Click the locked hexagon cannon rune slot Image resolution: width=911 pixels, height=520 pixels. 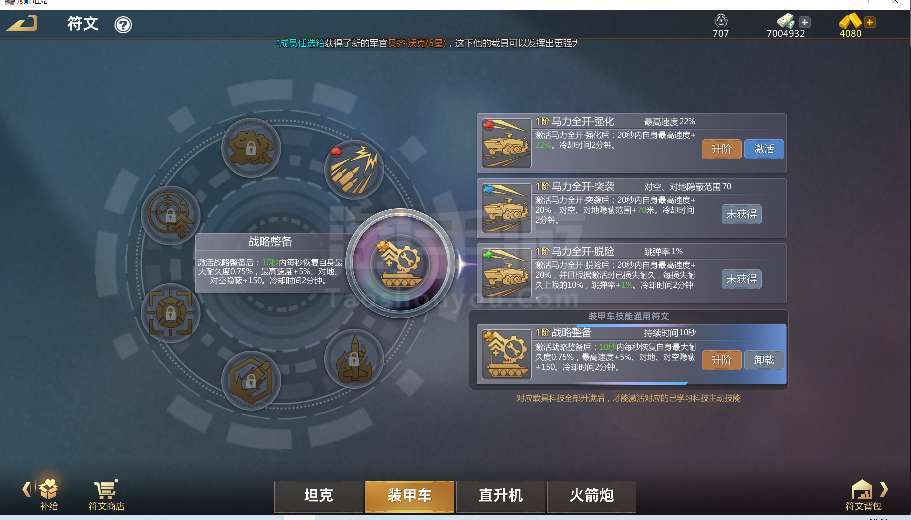pos(251,381)
